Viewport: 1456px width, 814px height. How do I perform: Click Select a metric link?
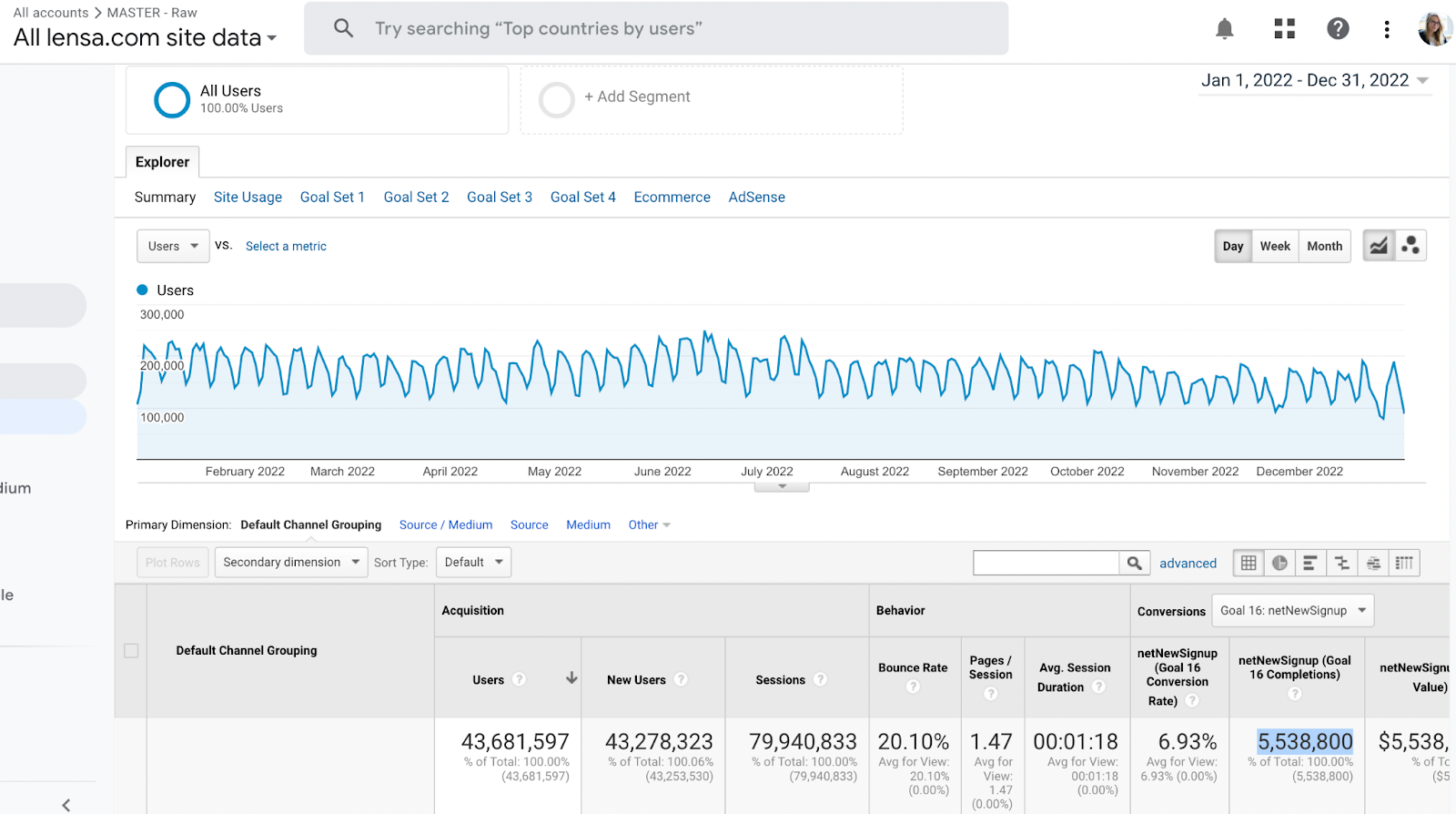point(286,246)
